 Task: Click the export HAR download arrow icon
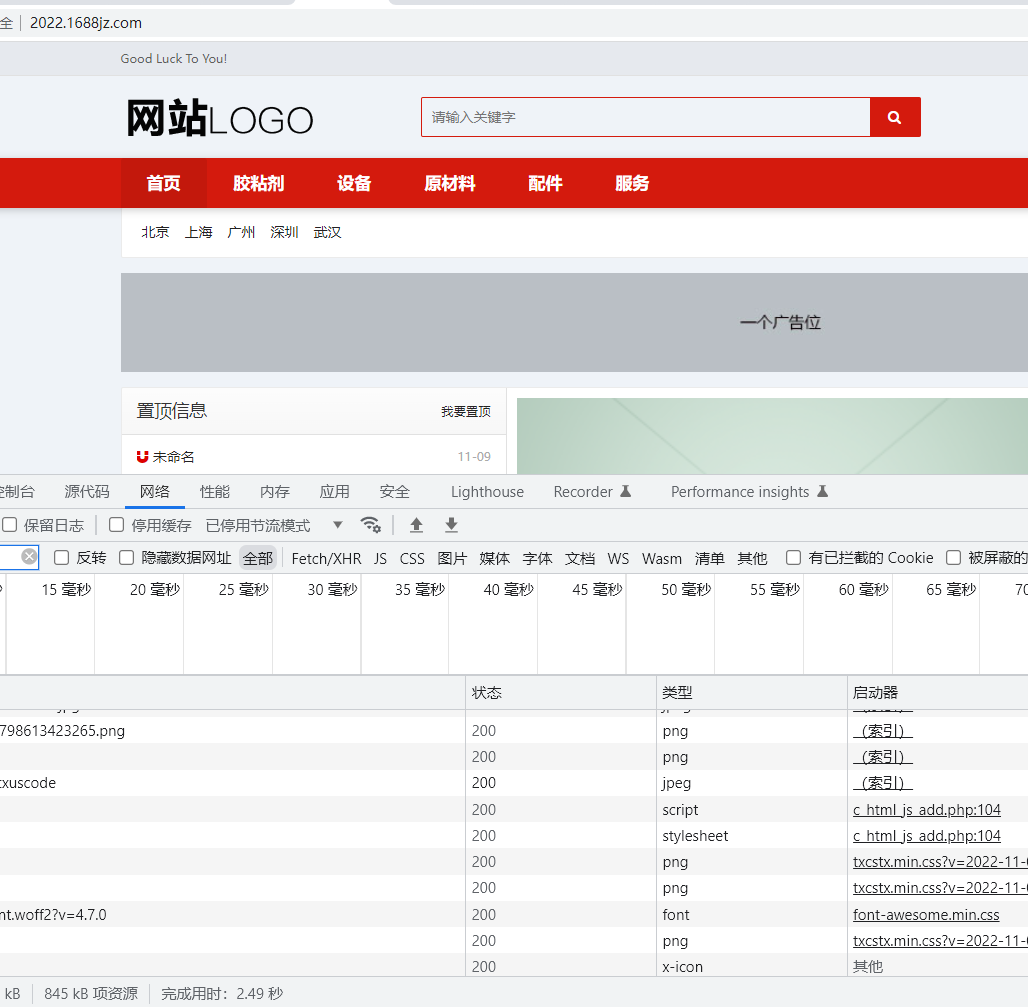pyautogui.click(x=451, y=525)
